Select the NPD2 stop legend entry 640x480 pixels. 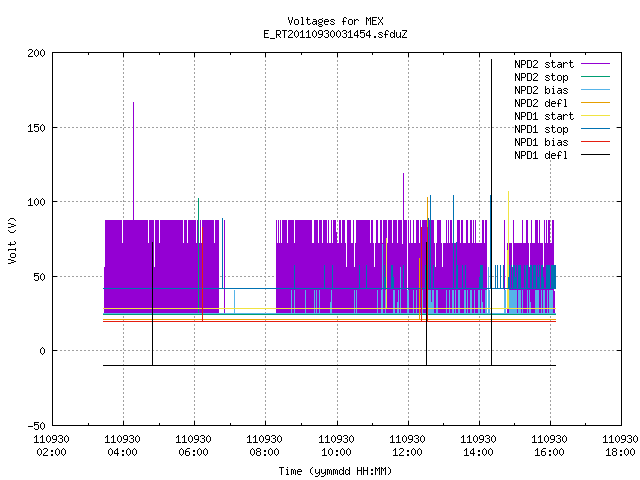coord(541,77)
